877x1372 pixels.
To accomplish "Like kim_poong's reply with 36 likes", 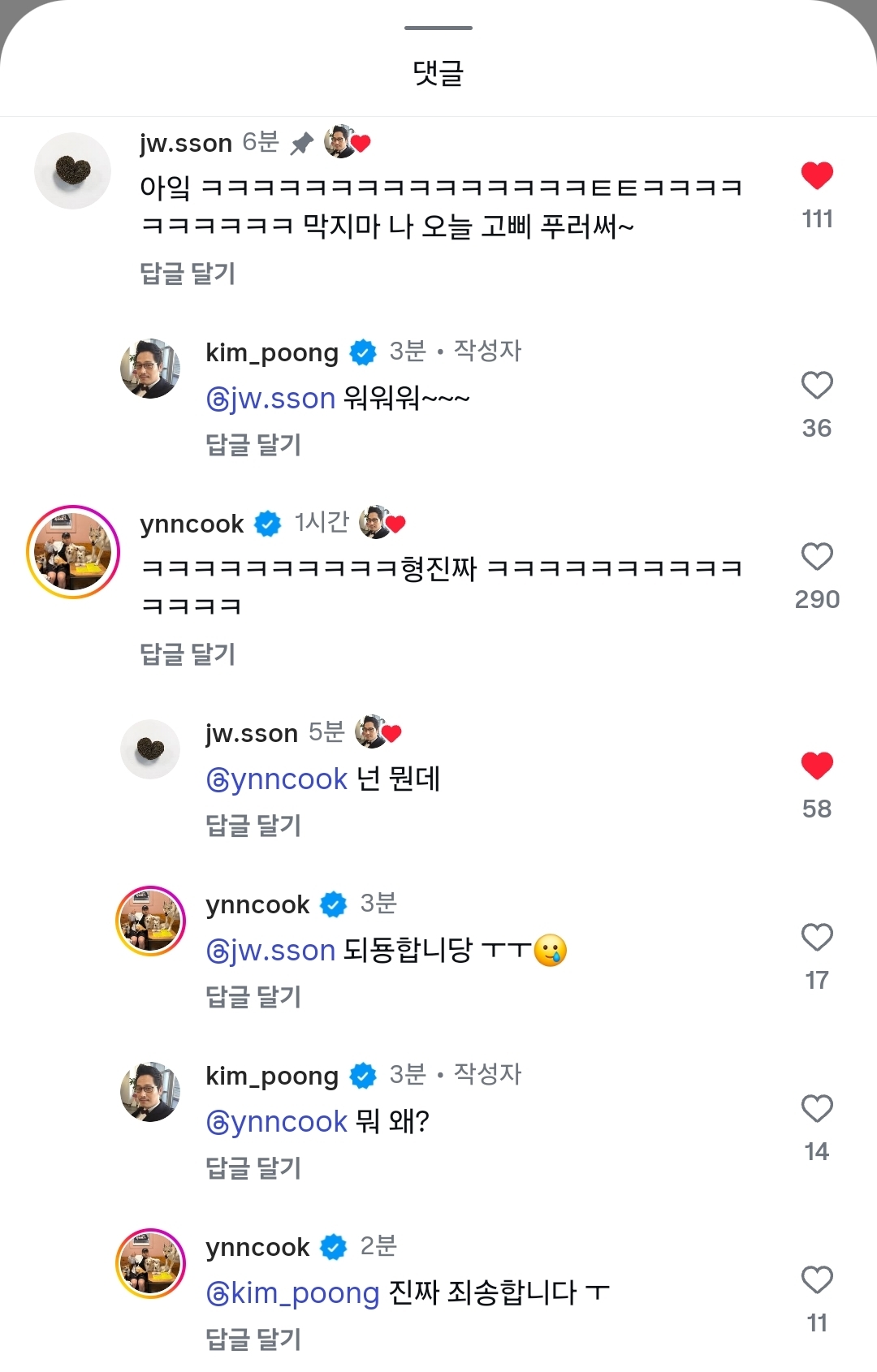I will 817,386.
